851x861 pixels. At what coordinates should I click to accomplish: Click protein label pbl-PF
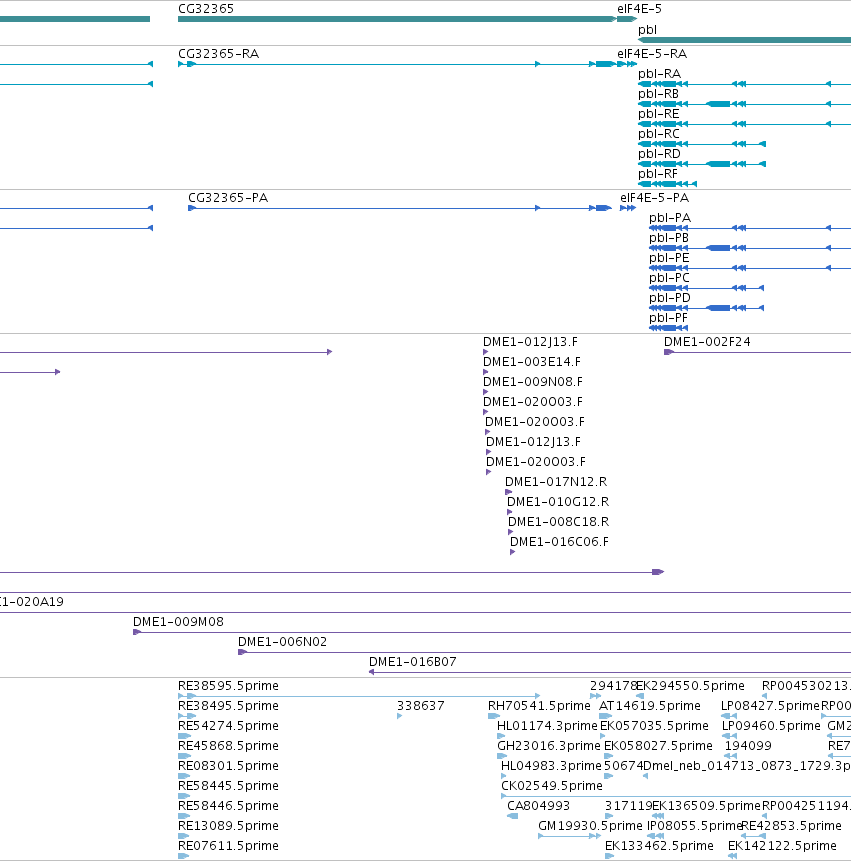tap(668, 318)
